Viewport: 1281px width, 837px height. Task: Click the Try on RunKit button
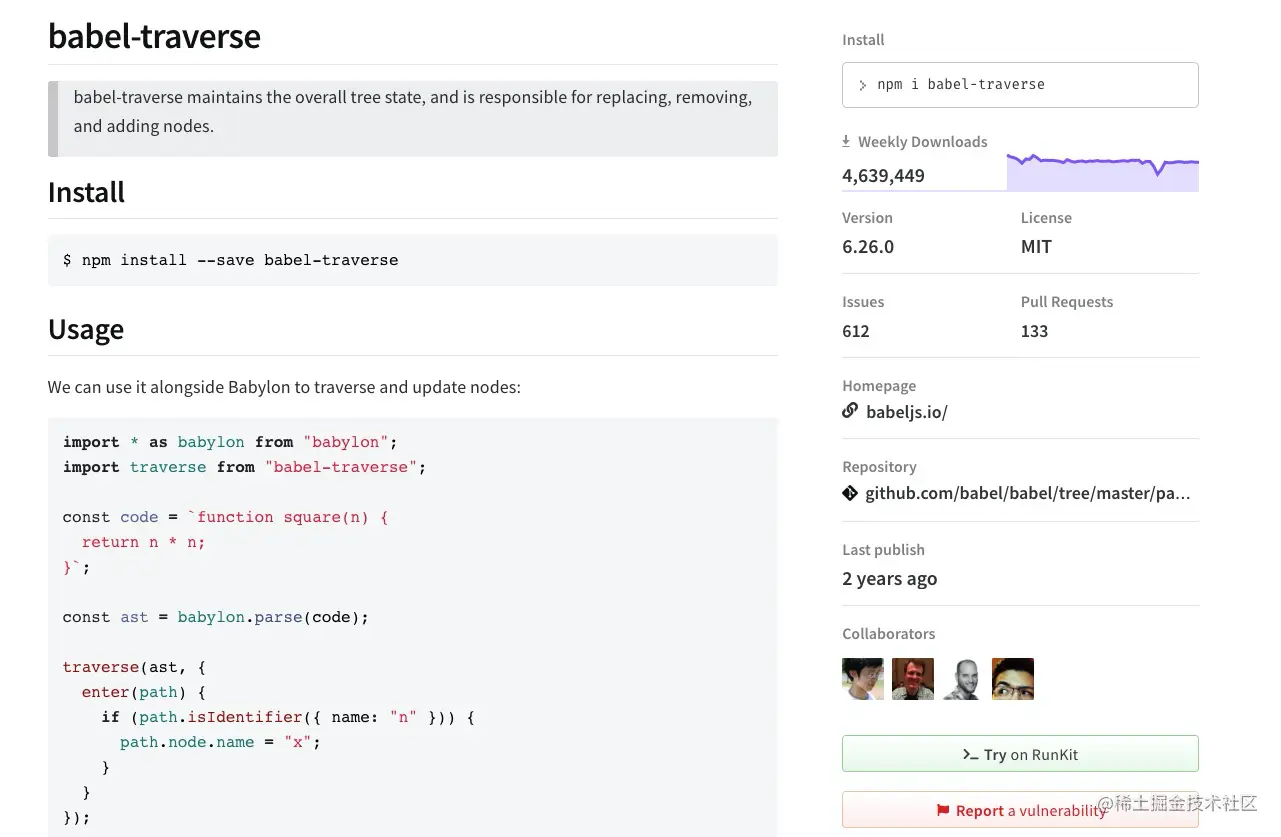(1020, 754)
